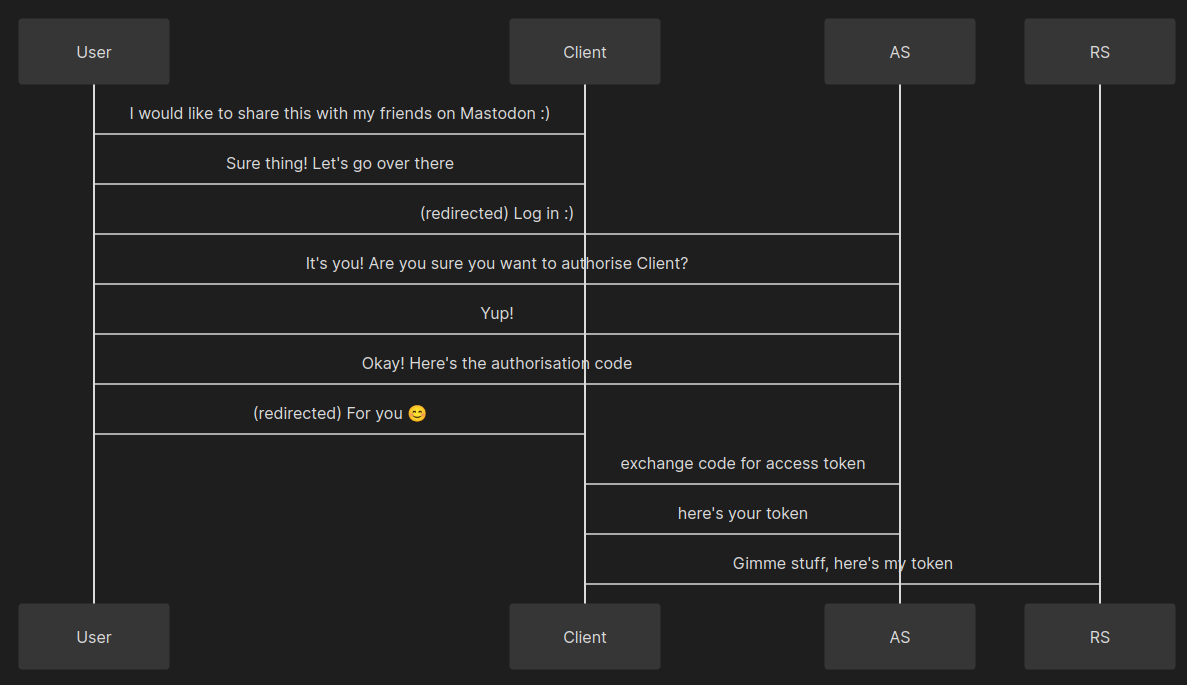This screenshot has height=685, width=1187.
Task: Click the arrow line beneath 'here's your token'
Action: tap(743, 534)
